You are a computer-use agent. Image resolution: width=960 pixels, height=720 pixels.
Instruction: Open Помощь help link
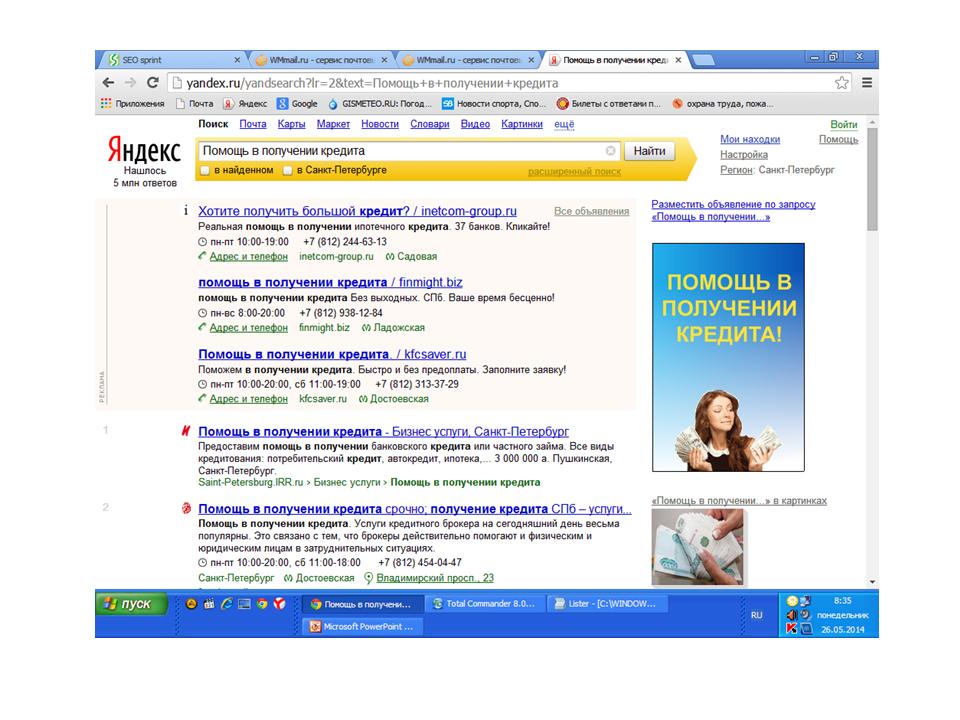tap(838, 139)
